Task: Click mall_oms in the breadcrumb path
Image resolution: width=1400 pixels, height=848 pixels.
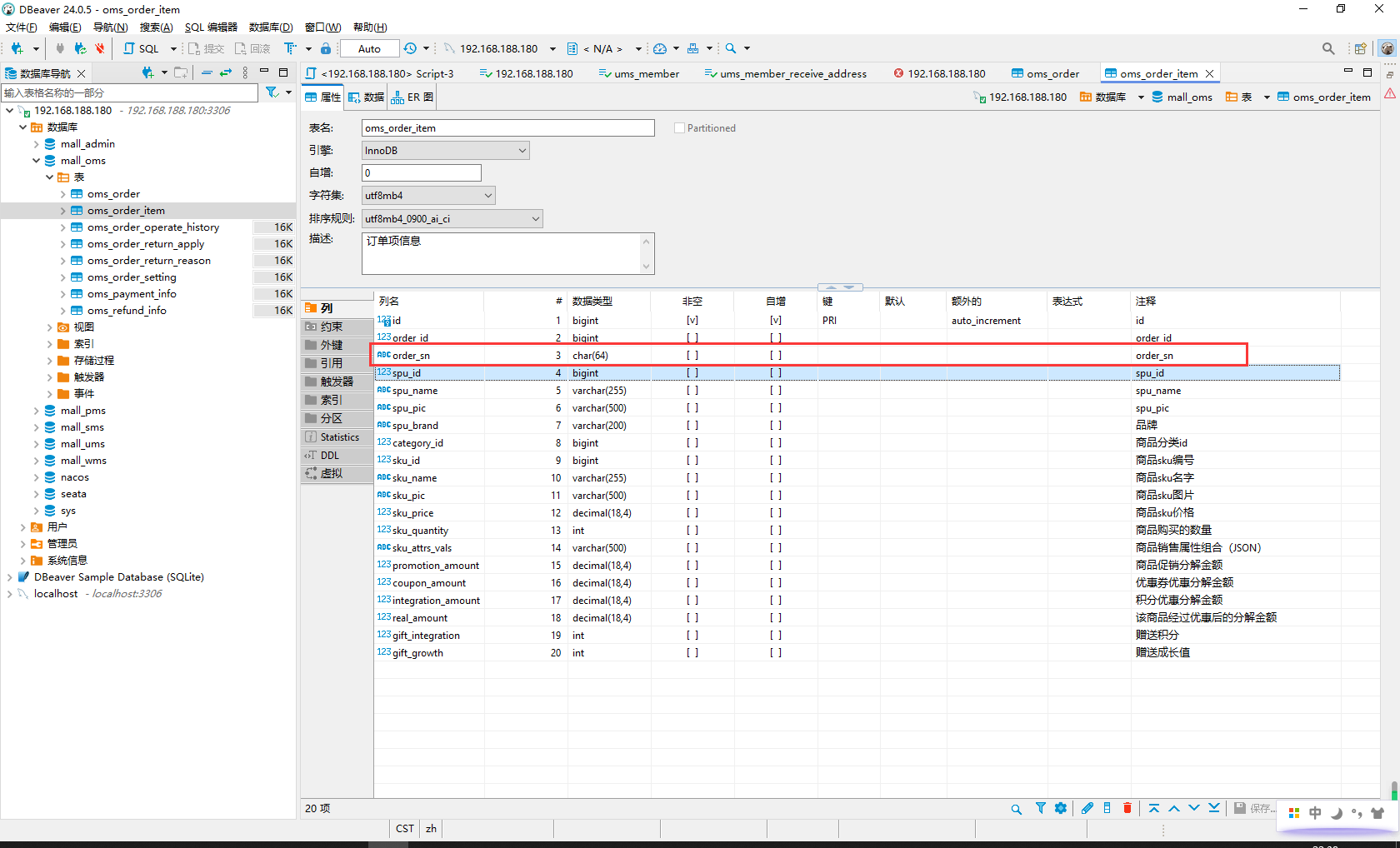Action: pos(1182,97)
